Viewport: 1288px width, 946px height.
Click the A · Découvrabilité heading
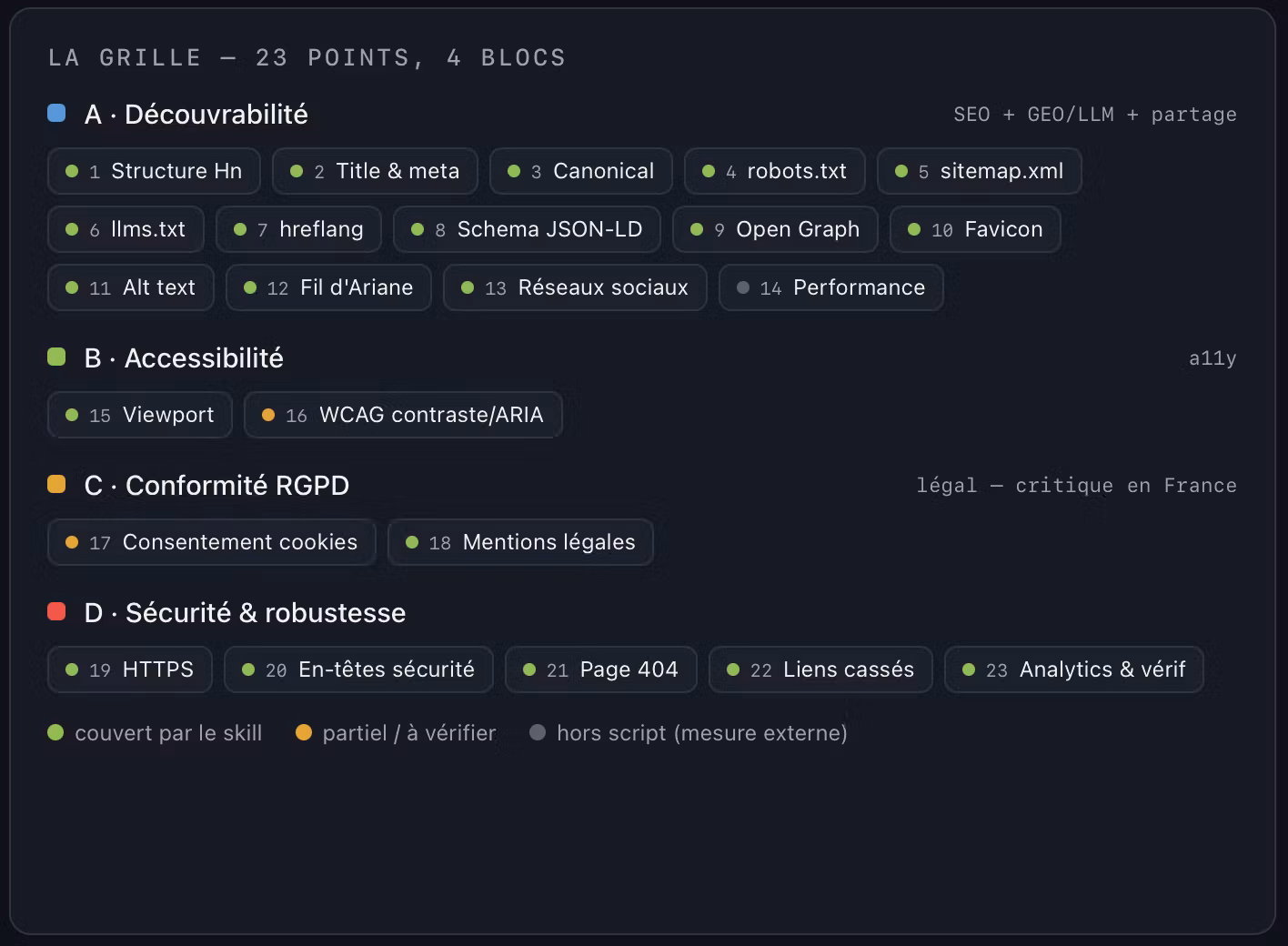click(196, 115)
